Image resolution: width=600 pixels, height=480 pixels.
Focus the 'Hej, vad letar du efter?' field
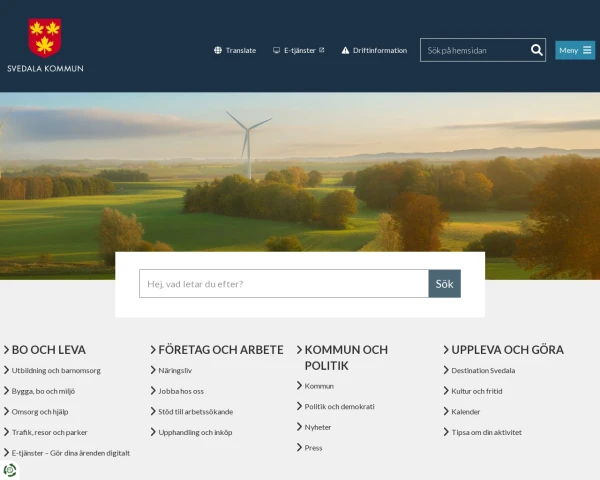click(x=284, y=284)
